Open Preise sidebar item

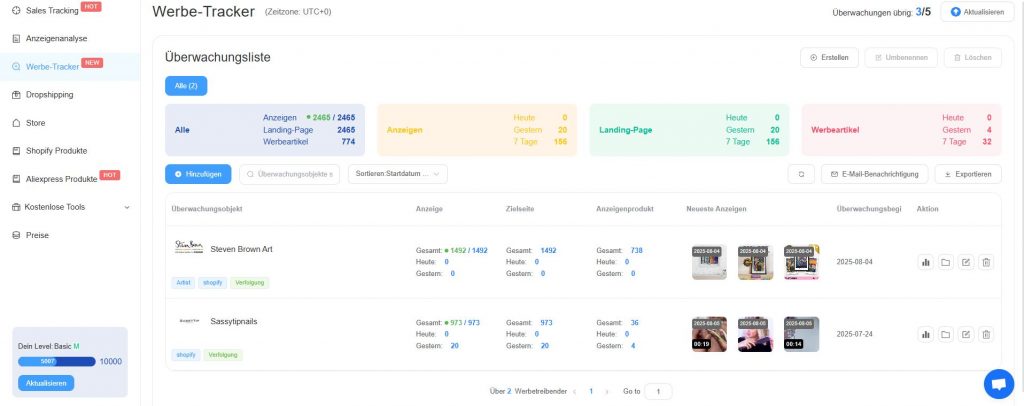tap(37, 235)
